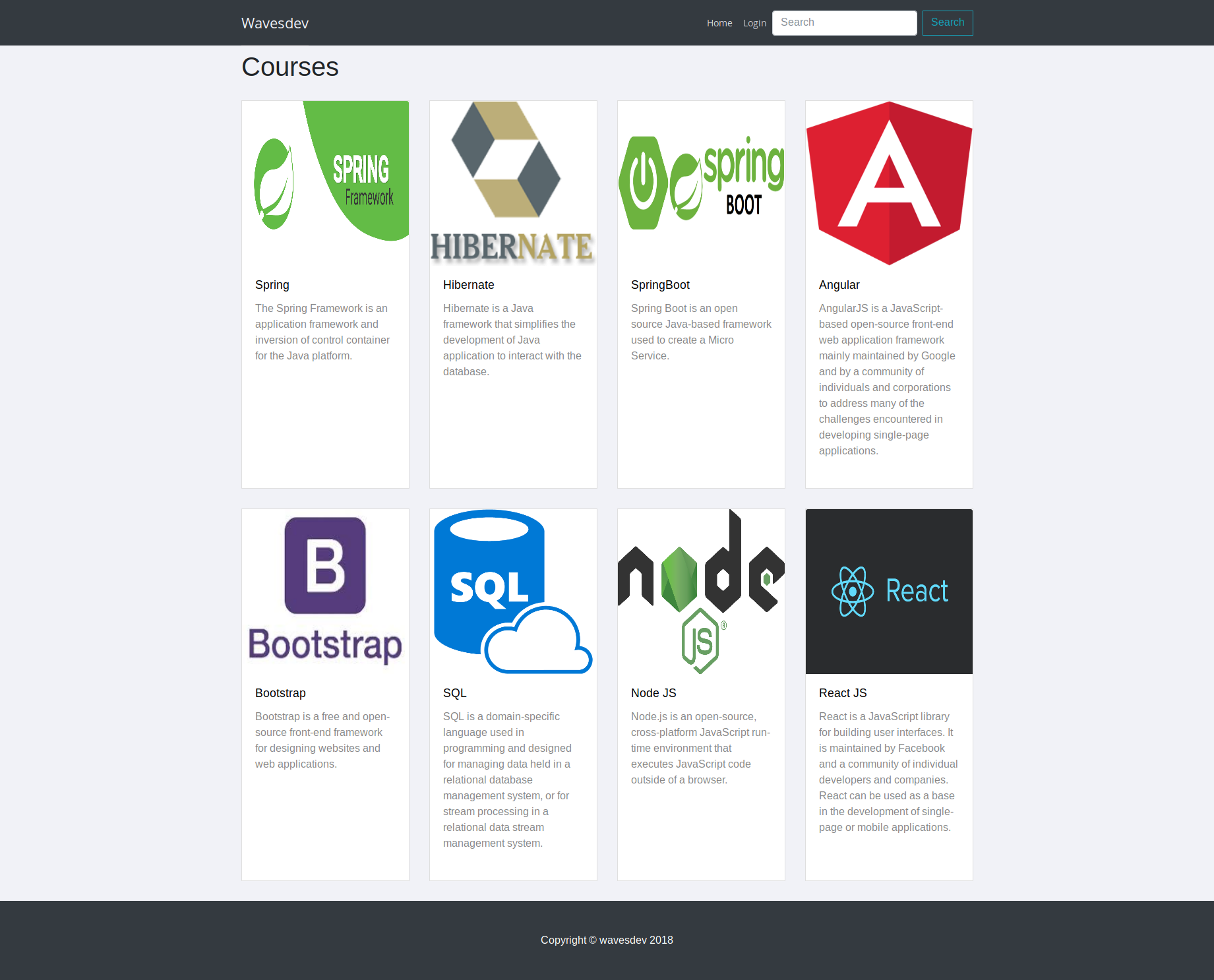Go to the Home page link
Viewport: 1214px width, 980px height.
pos(719,23)
